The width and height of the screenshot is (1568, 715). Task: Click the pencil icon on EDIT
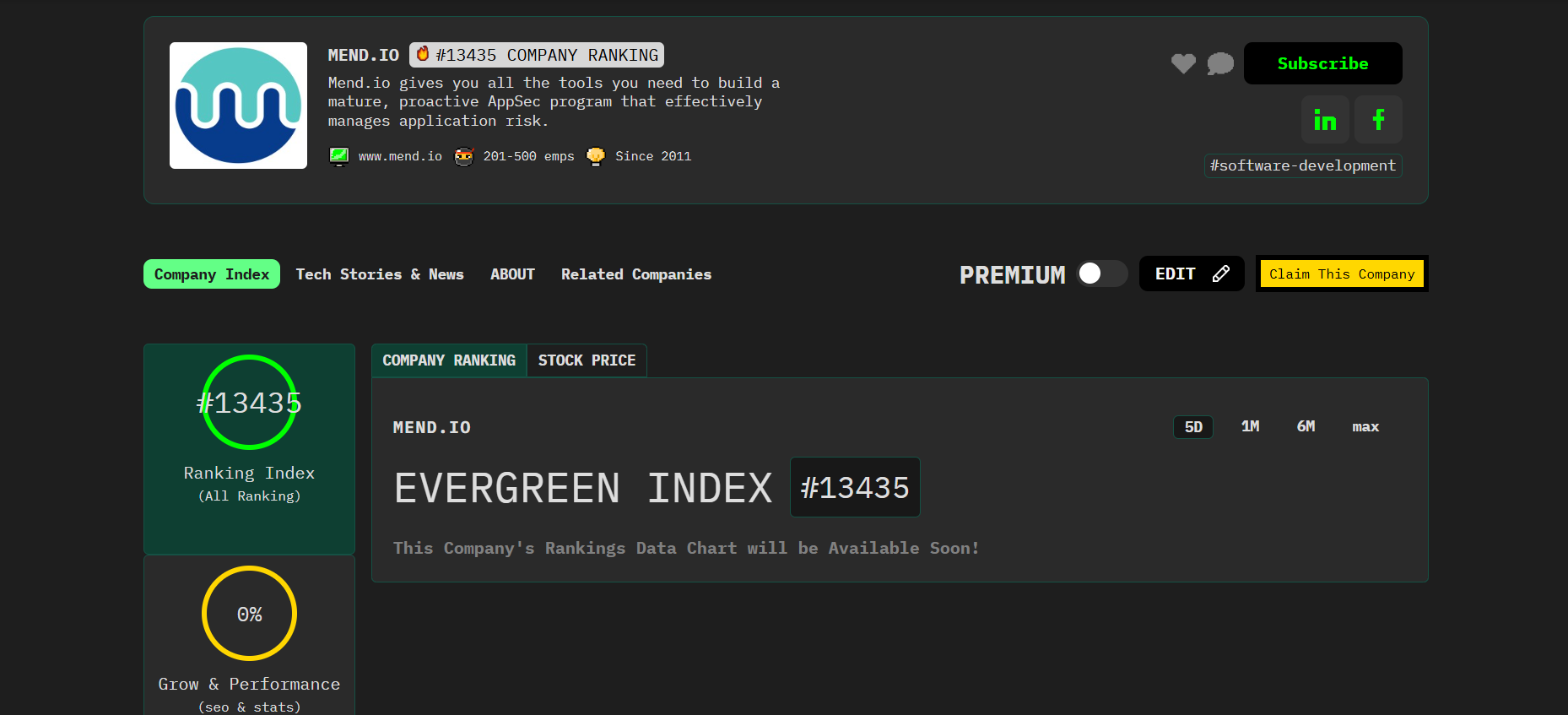click(1220, 274)
